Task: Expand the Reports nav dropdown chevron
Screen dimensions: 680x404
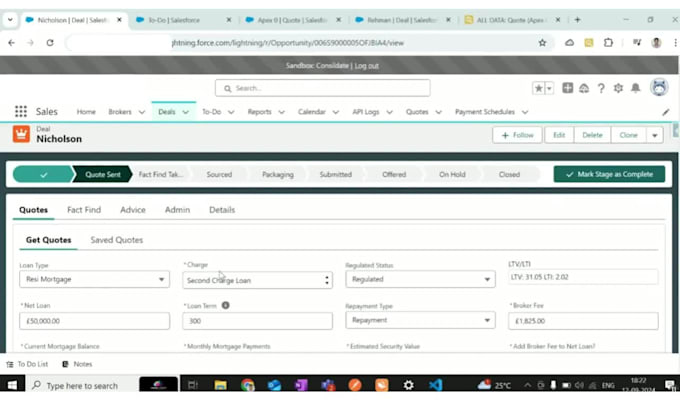Action: (281, 112)
